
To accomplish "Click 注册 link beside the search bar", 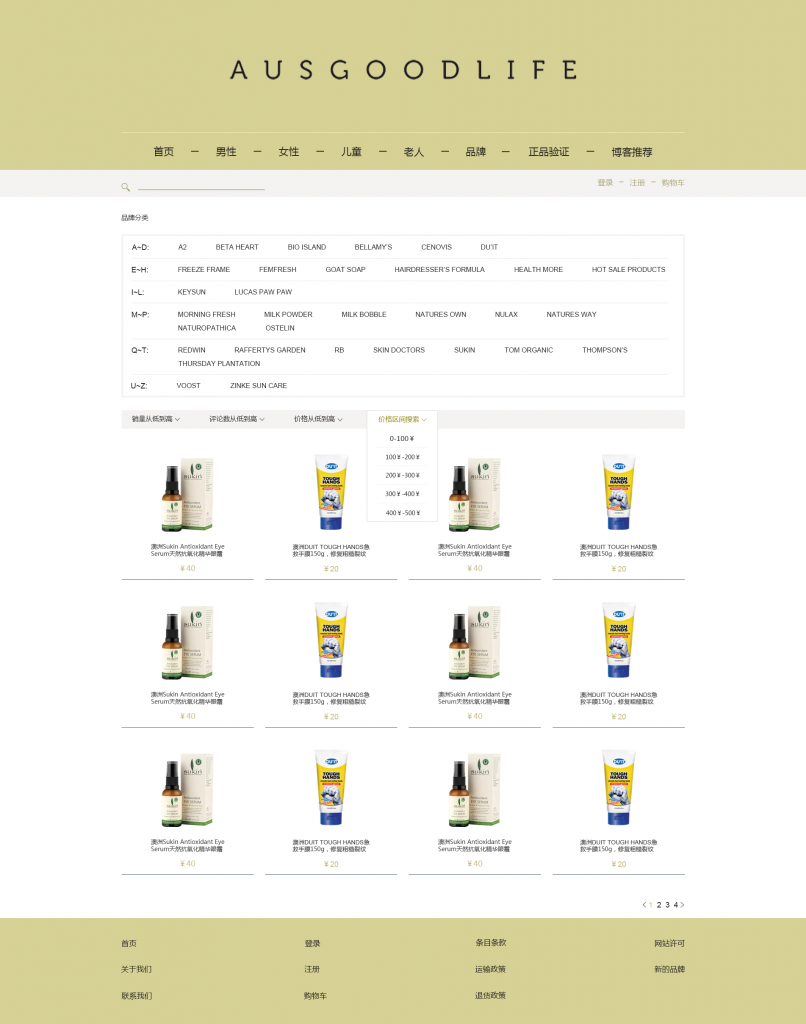I will 637,183.
